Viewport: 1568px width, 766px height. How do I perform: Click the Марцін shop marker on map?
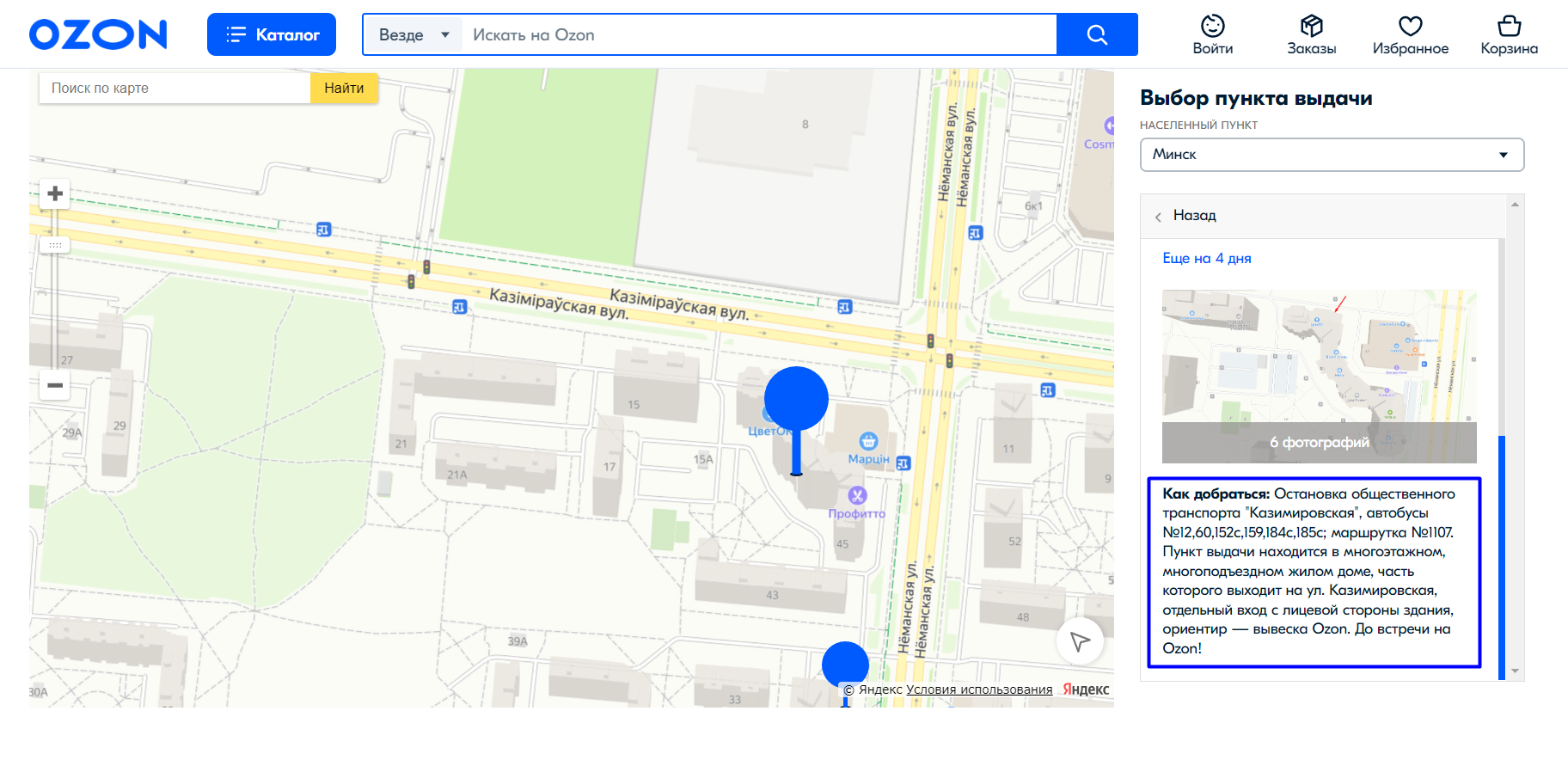coord(869,442)
